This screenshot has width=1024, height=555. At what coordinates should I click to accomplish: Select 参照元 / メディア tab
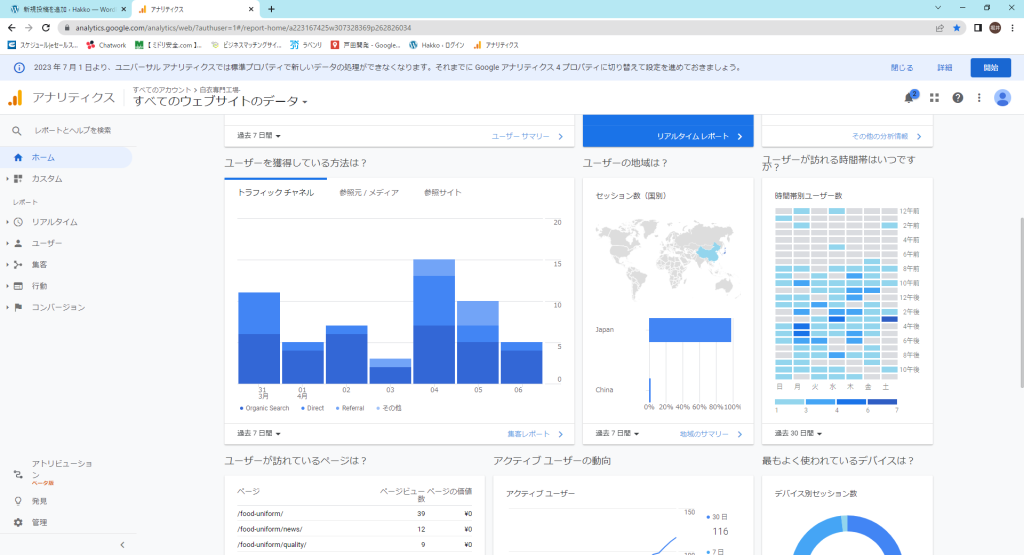tap(369, 193)
